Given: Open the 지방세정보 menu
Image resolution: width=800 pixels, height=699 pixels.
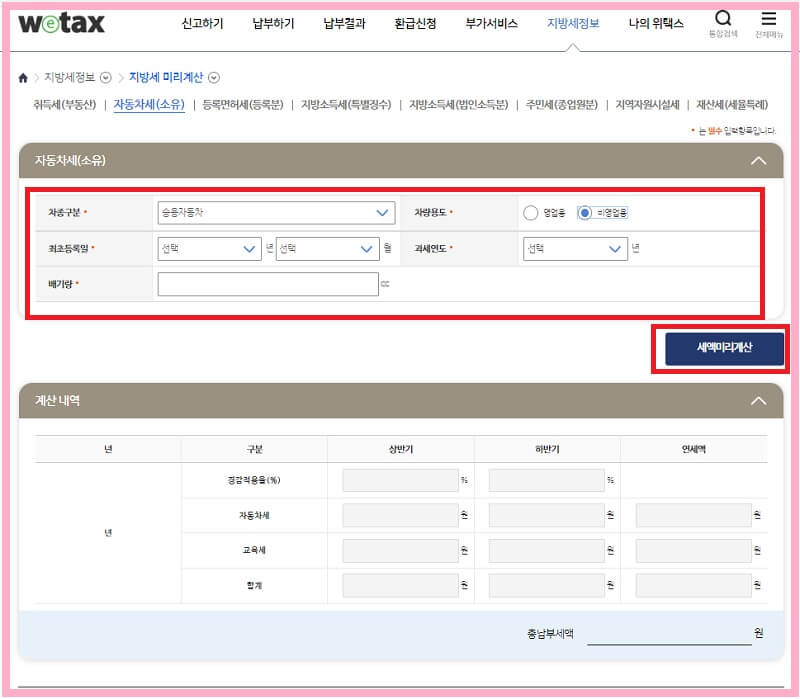Looking at the screenshot, I should (x=573, y=23).
